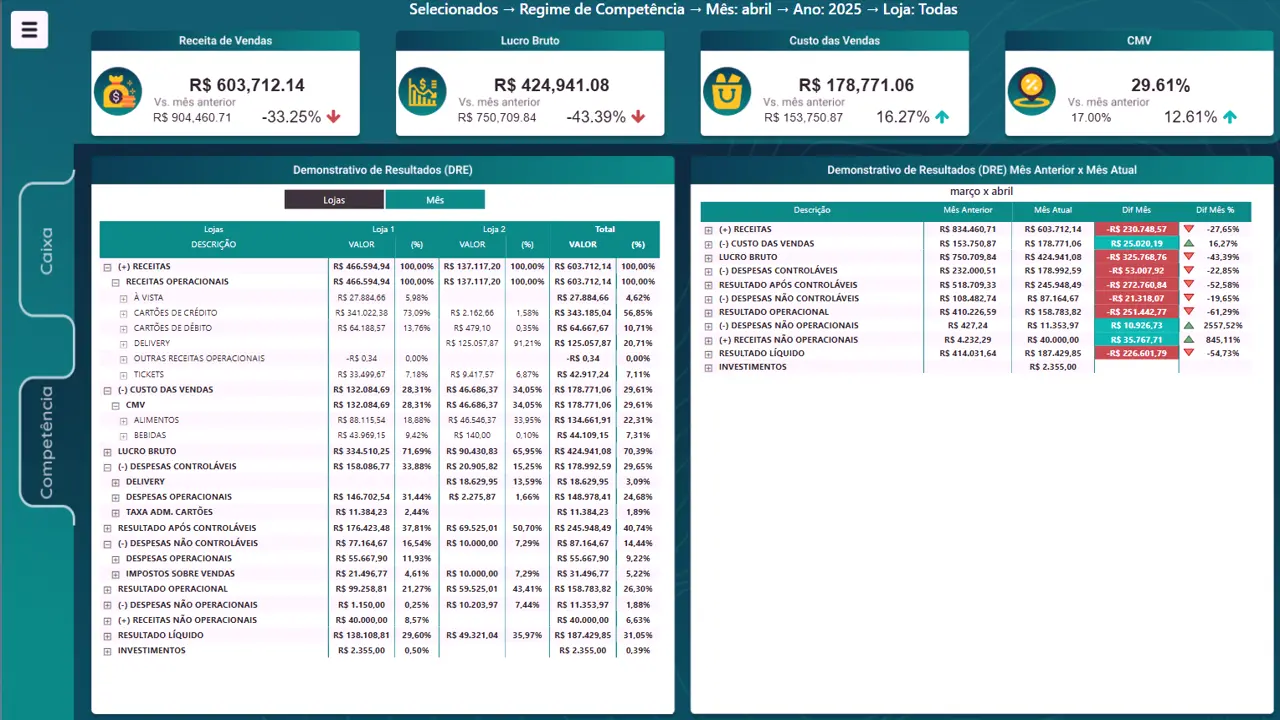Toggle the Mês view button
1280x720 pixels.
(x=435, y=200)
